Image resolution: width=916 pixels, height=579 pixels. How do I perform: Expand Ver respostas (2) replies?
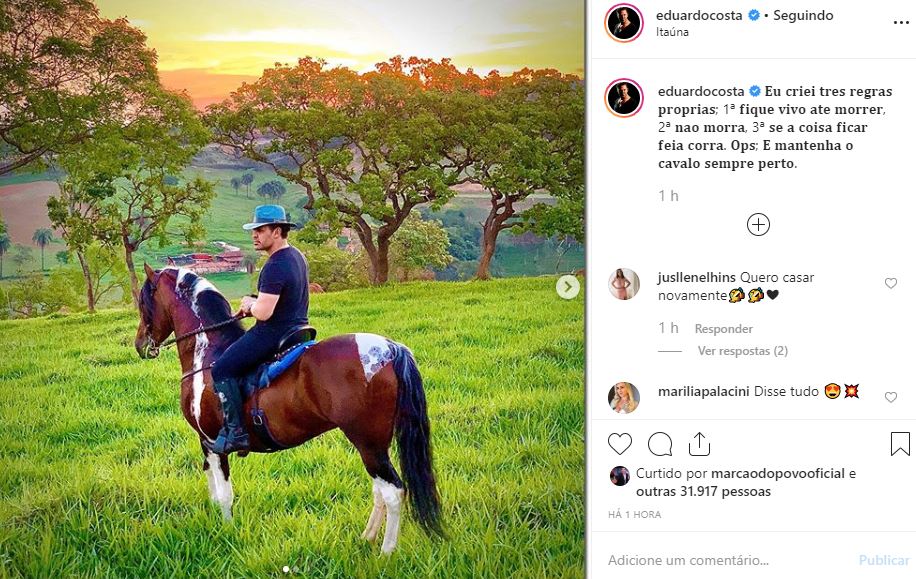pyautogui.click(x=742, y=351)
